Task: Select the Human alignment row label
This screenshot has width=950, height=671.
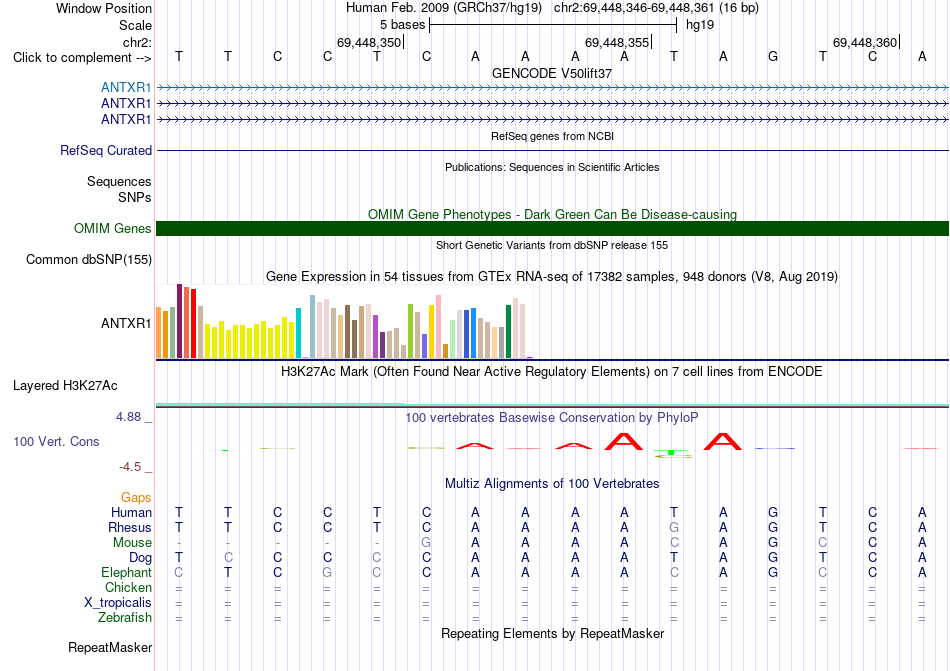Action: (131, 512)
